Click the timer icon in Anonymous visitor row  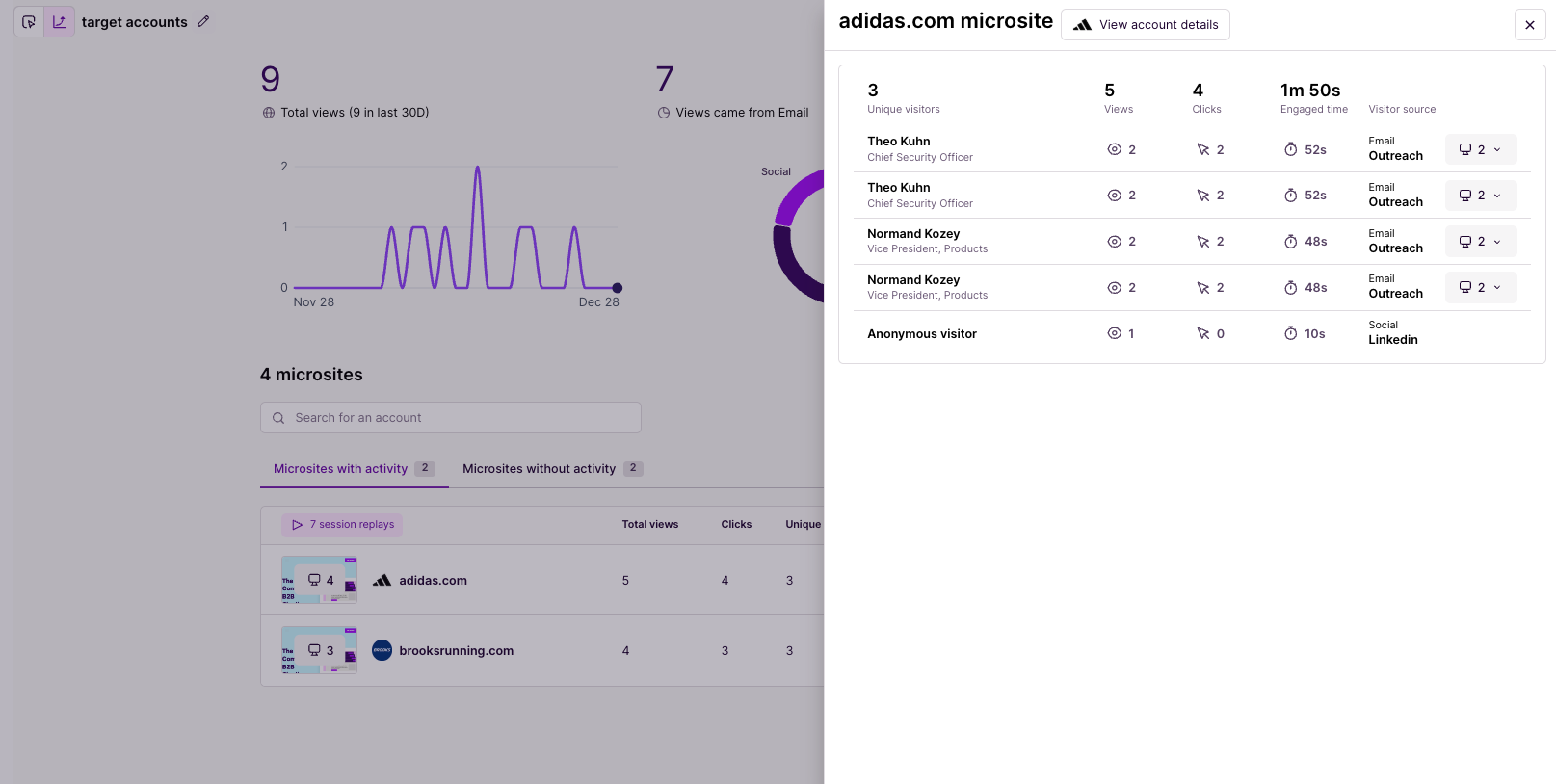tap(1290, 333)
